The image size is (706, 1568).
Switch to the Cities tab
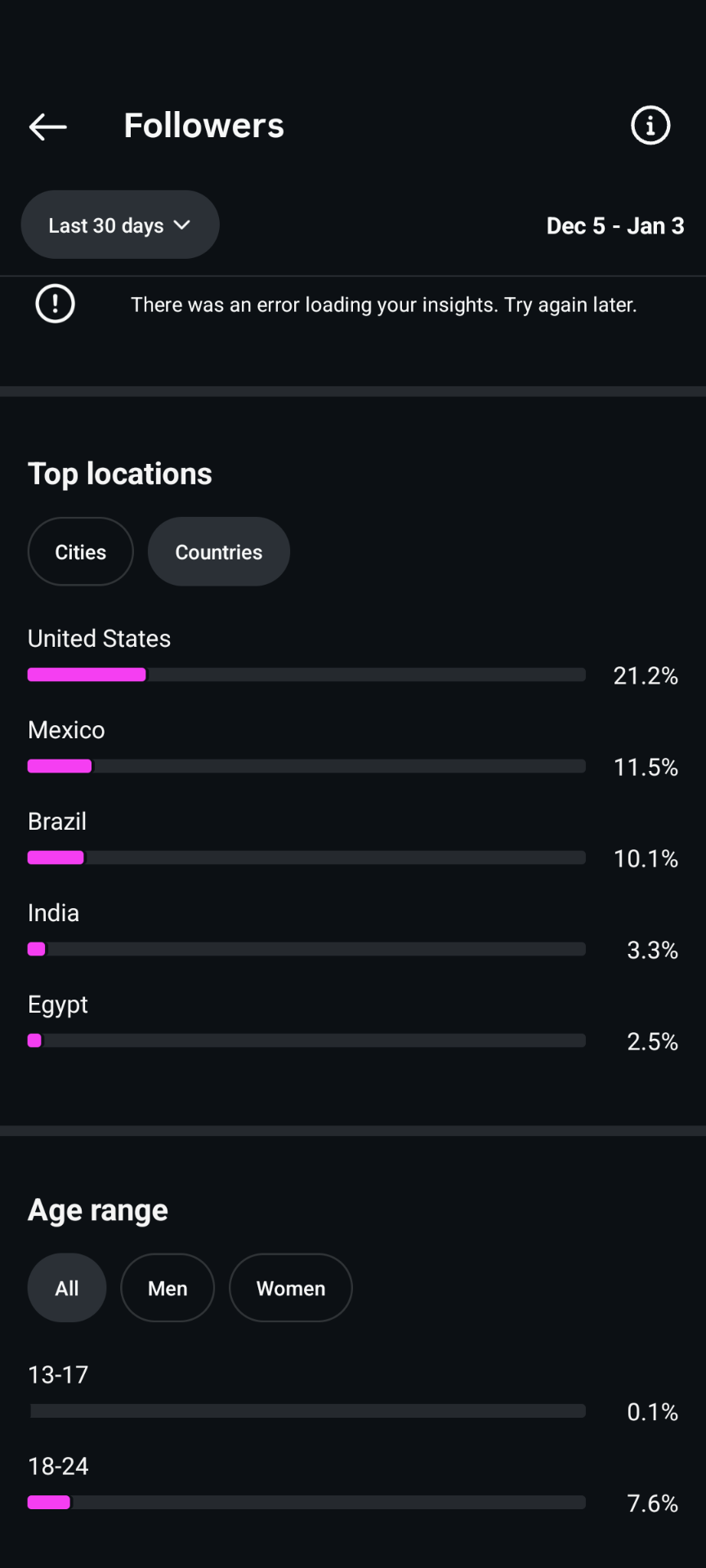coord(80,552)
